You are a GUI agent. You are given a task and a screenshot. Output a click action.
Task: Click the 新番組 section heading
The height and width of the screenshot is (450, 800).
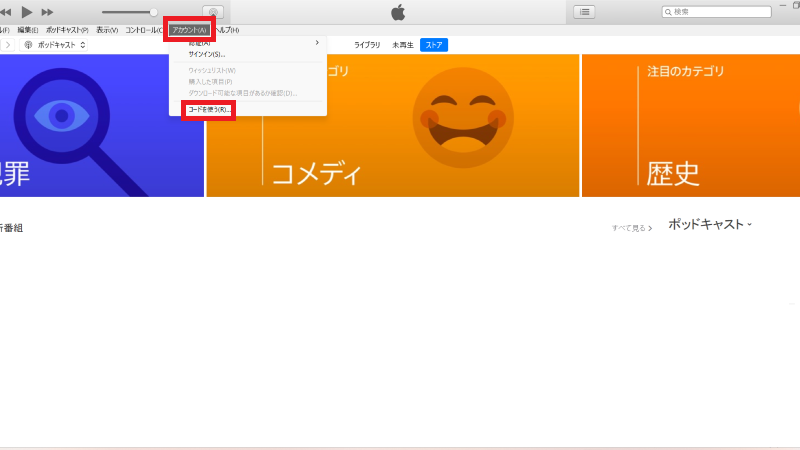pyautogui.click(x=11, y=228)
